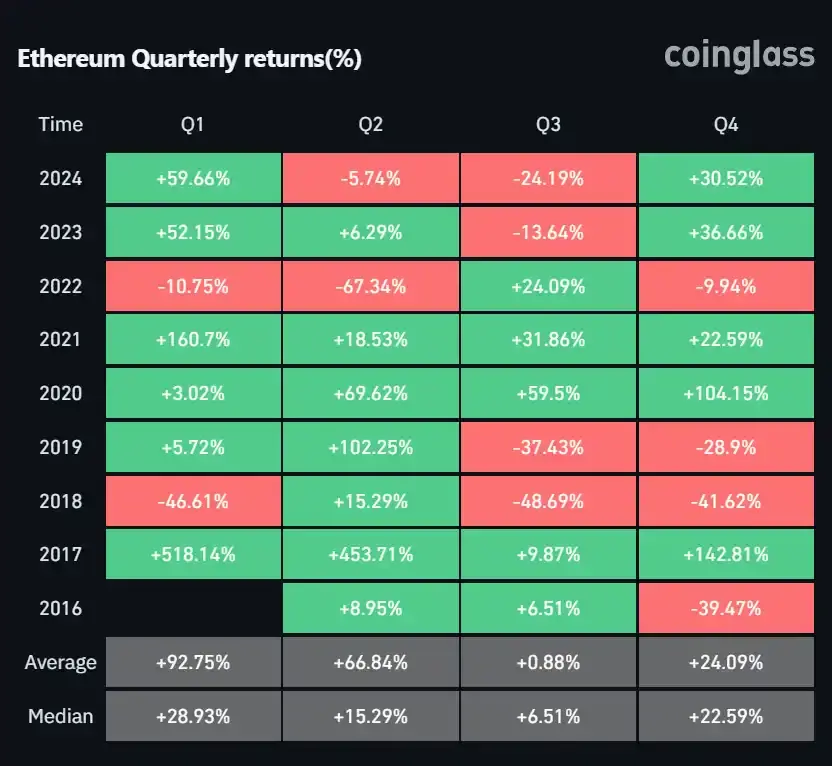Image resolution: width=832 pixels, height=766 pixels.
Task: Select the Average Q1 +92.75% cell
Action: [x=193, y=662]
